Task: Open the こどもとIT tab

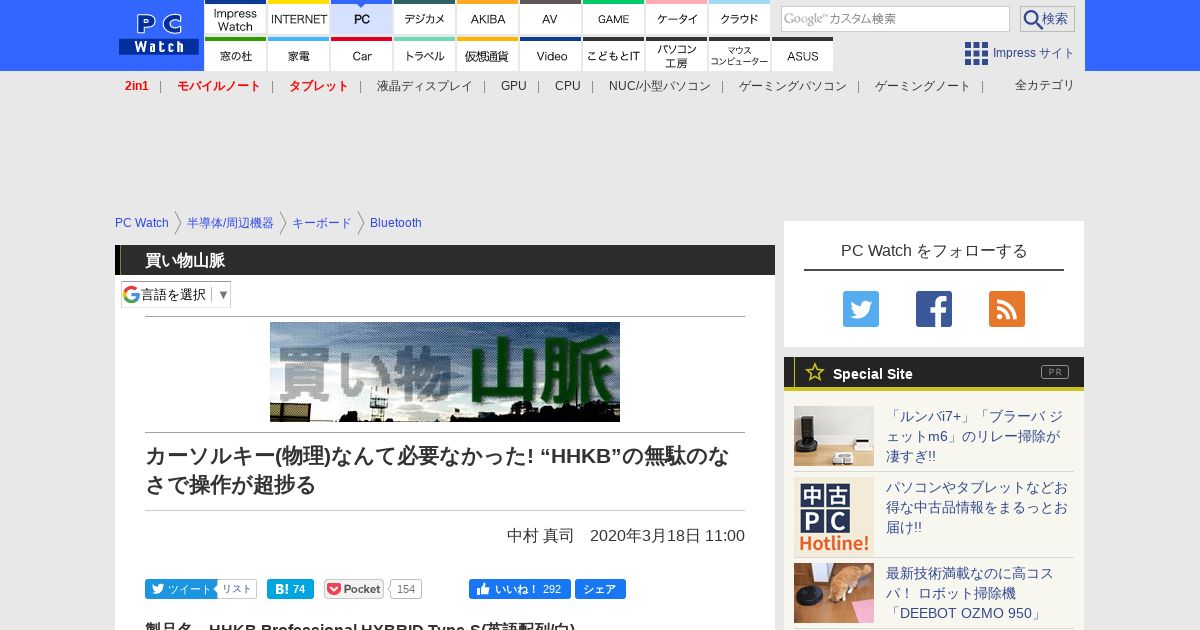Action: [614, 55]
